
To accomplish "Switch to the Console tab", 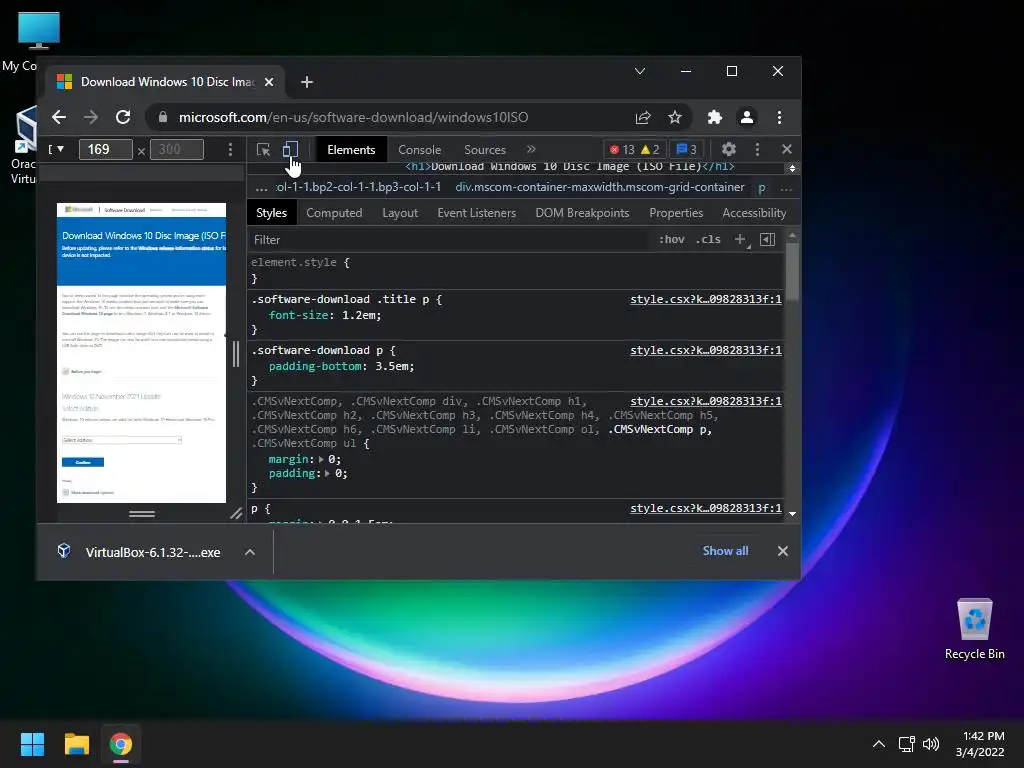I will coord(419,150).
